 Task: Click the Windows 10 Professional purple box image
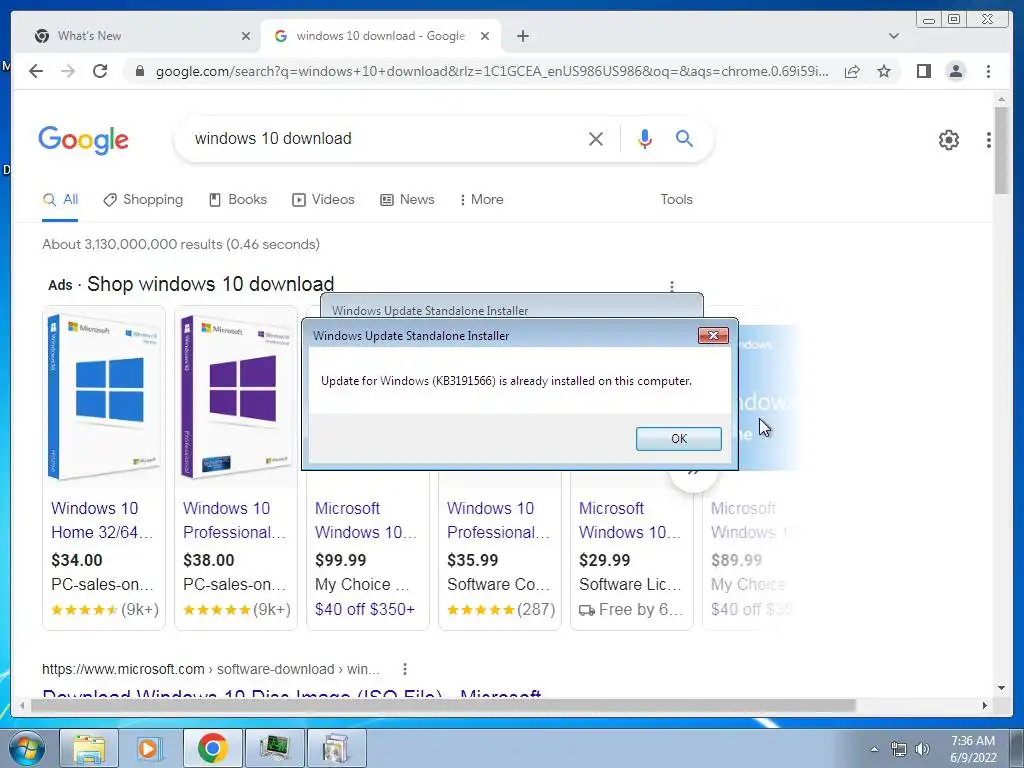coord(236,397)
